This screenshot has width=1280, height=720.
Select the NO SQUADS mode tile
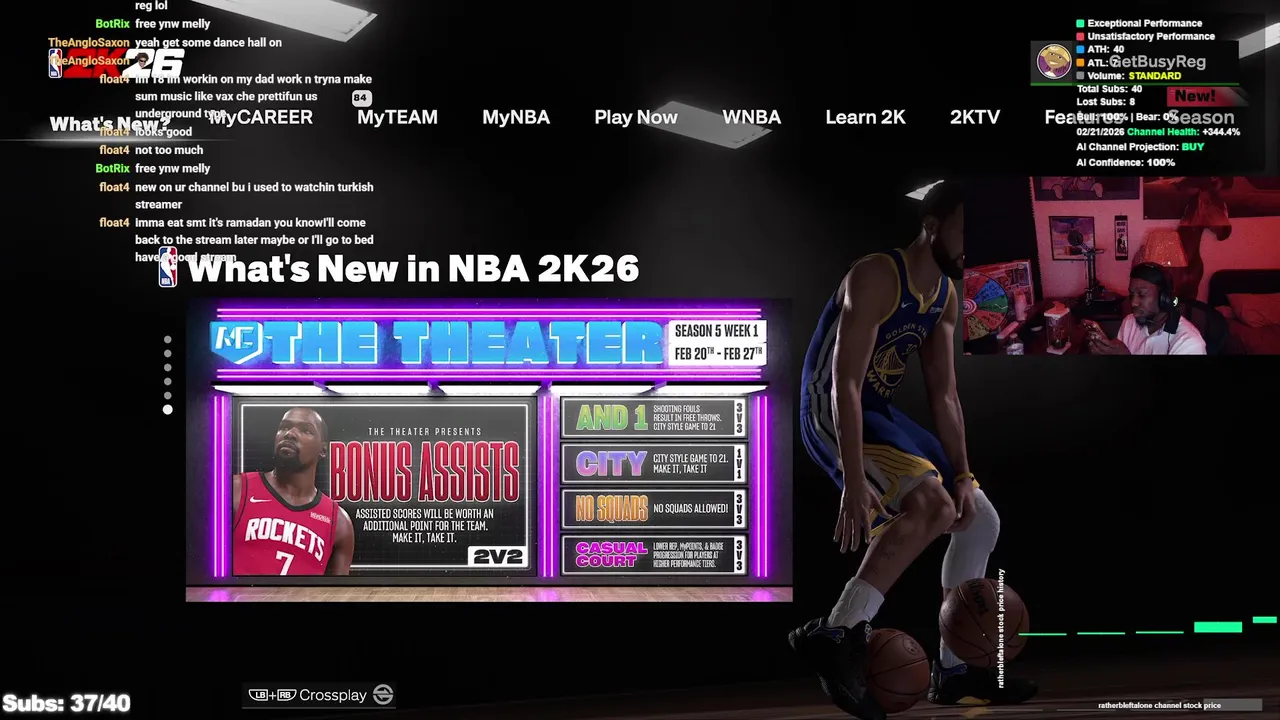pyautogui.click(x=654, y=508)
